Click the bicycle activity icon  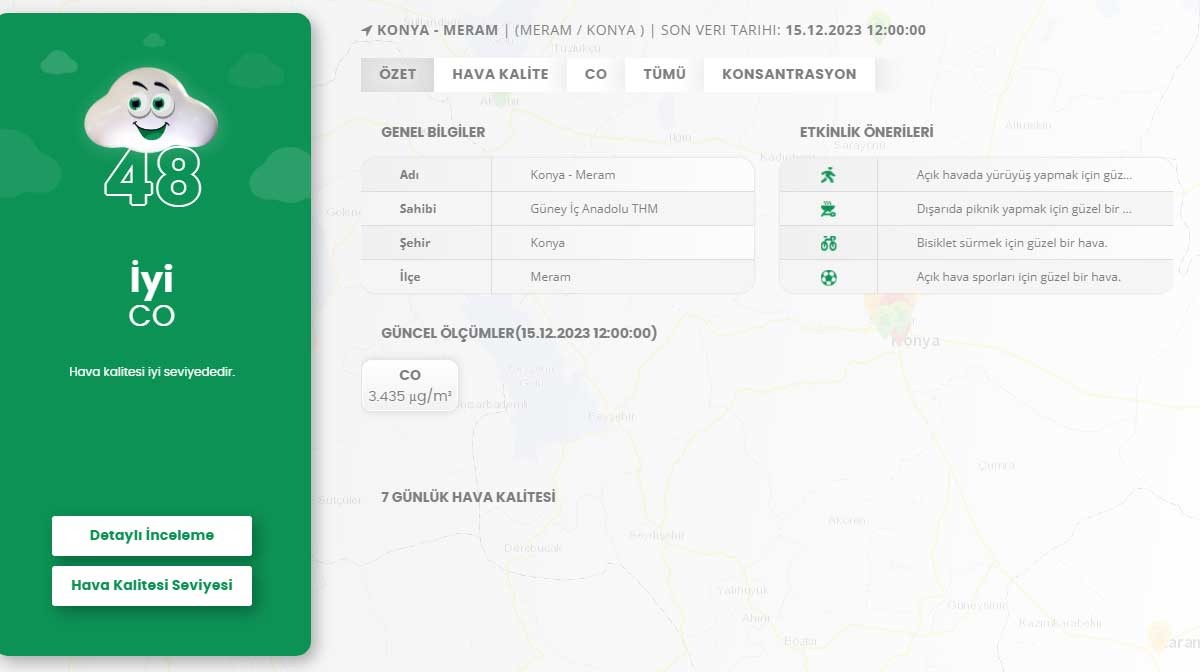[x=828, y=243]
